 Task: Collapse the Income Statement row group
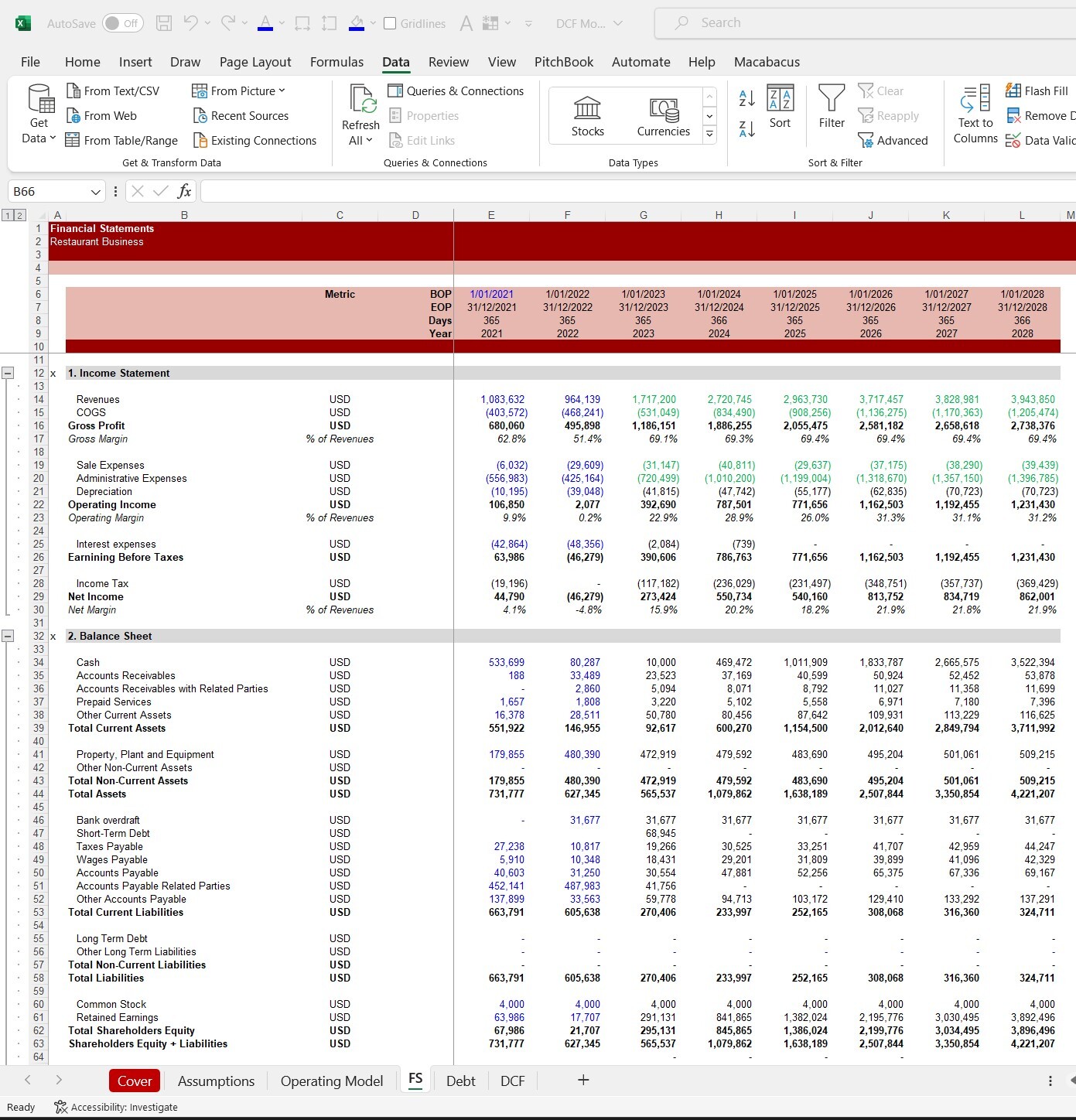point(7,373)
